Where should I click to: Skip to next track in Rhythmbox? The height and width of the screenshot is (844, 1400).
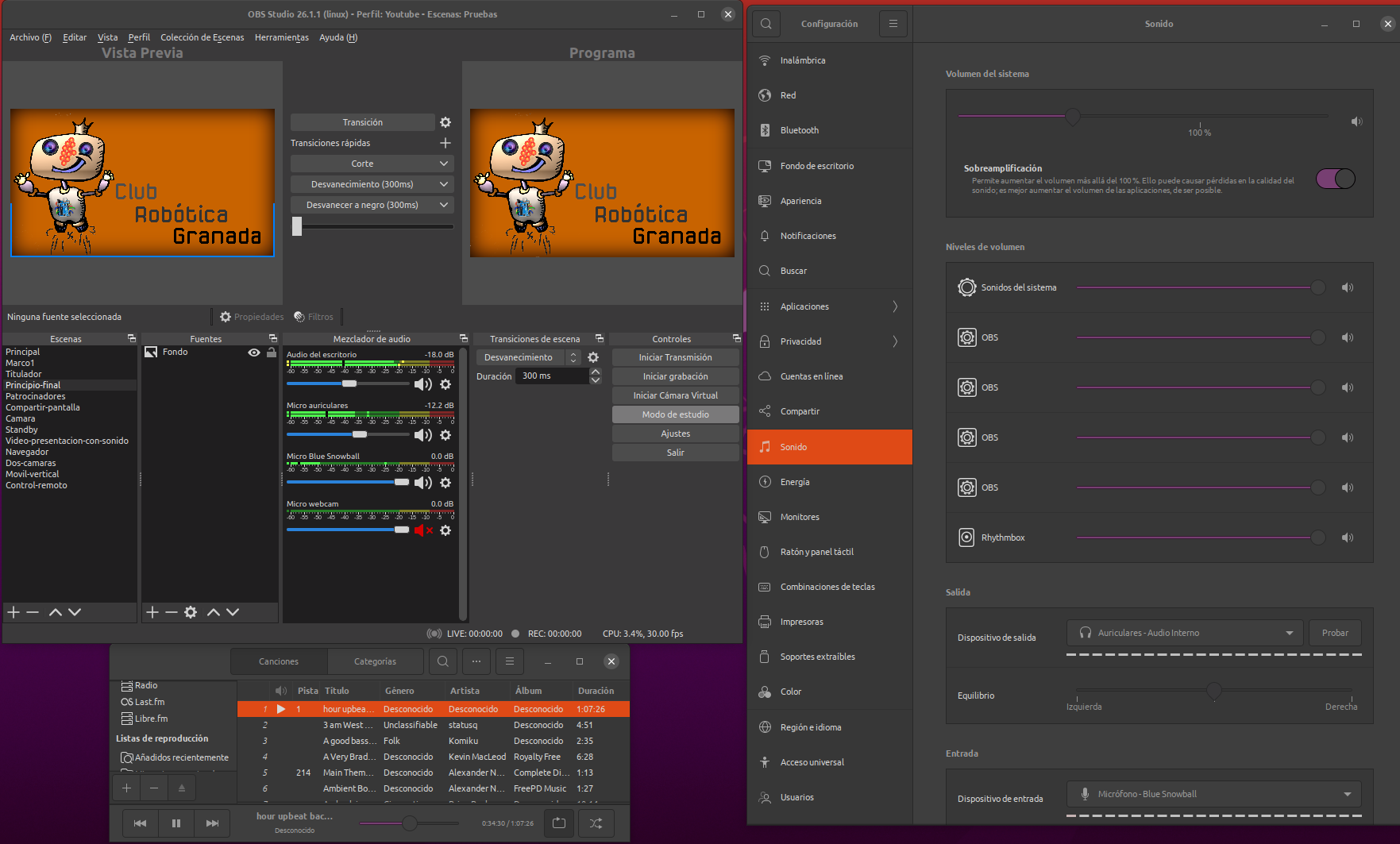pos(212,823)
